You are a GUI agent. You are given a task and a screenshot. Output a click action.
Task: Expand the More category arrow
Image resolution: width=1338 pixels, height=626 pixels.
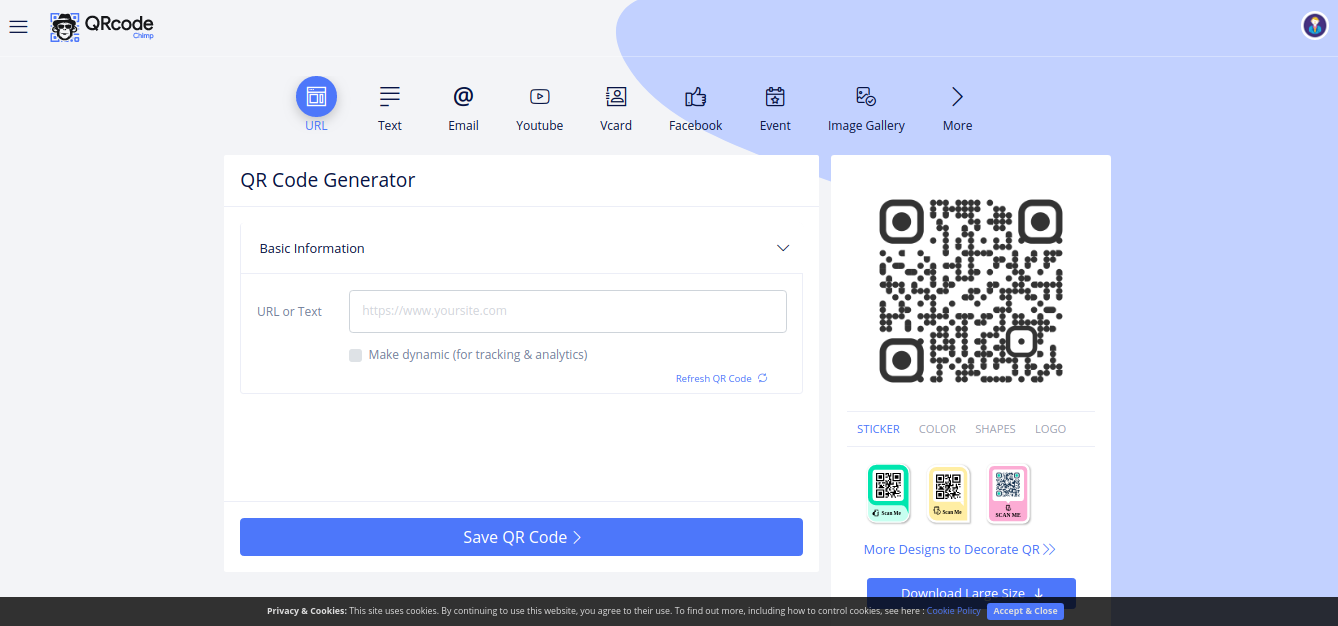click(x=957, y=97)
